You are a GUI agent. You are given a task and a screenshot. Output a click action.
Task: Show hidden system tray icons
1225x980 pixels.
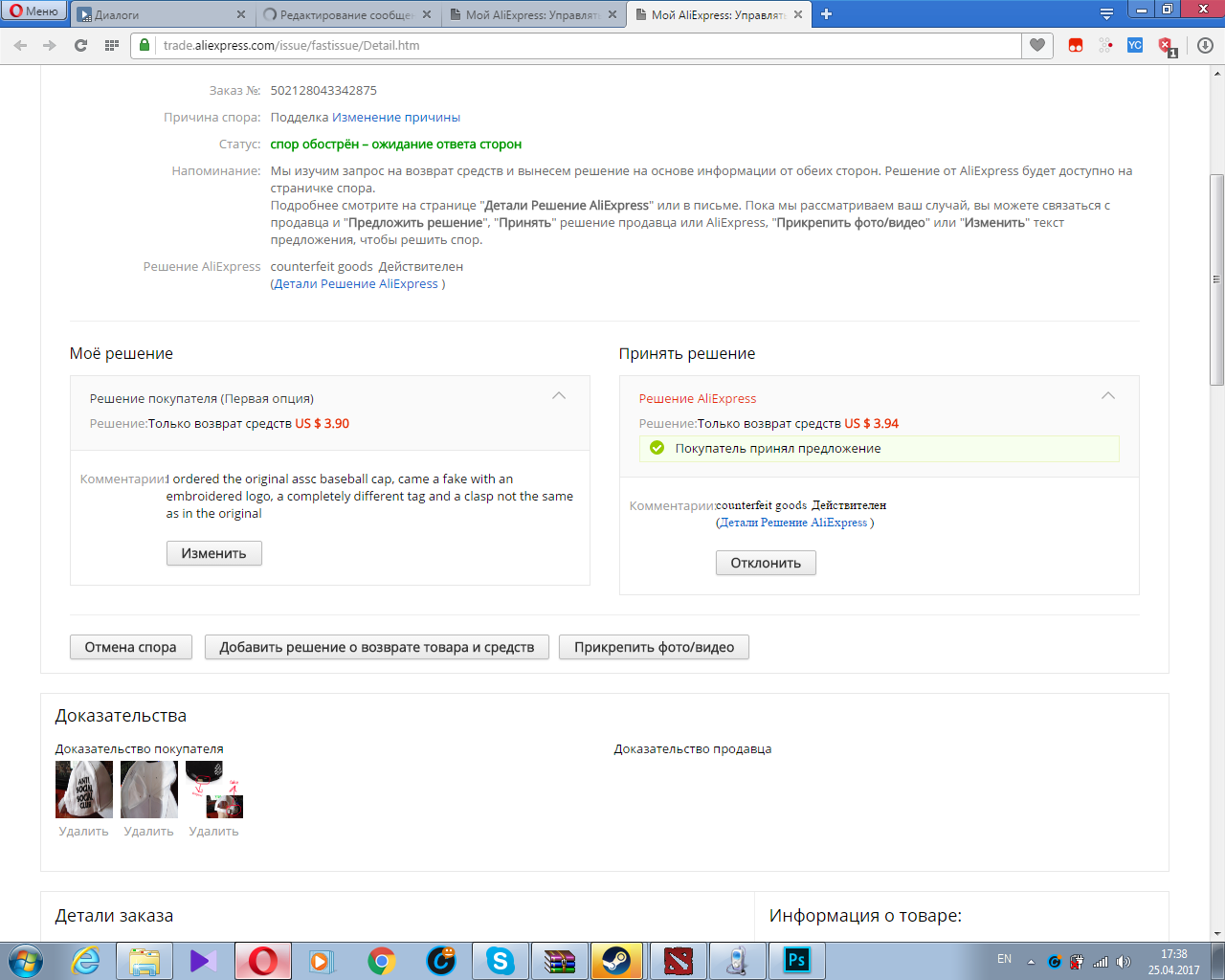click(1031, 962)
